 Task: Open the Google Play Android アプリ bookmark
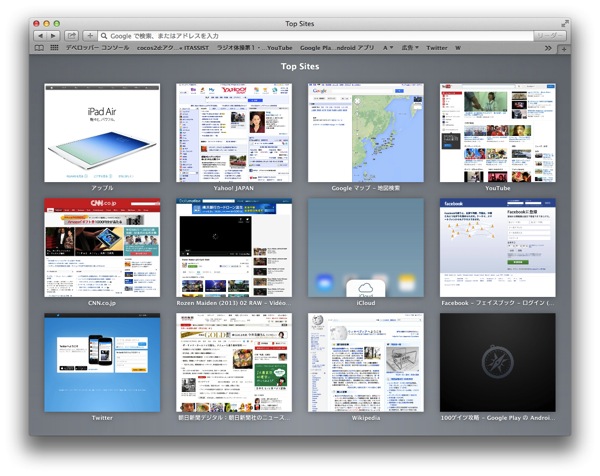tap(337, 48)
